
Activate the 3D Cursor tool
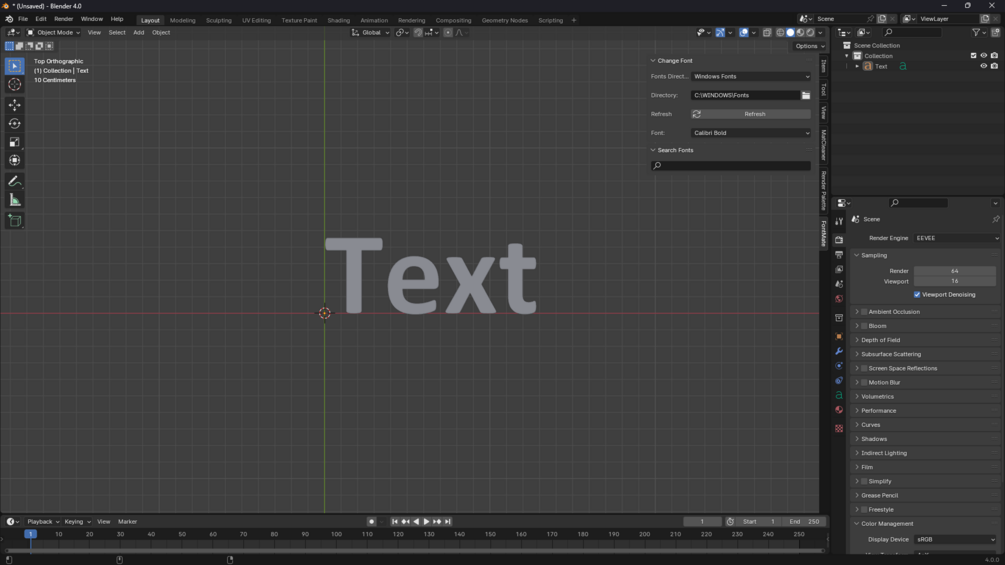15,85
